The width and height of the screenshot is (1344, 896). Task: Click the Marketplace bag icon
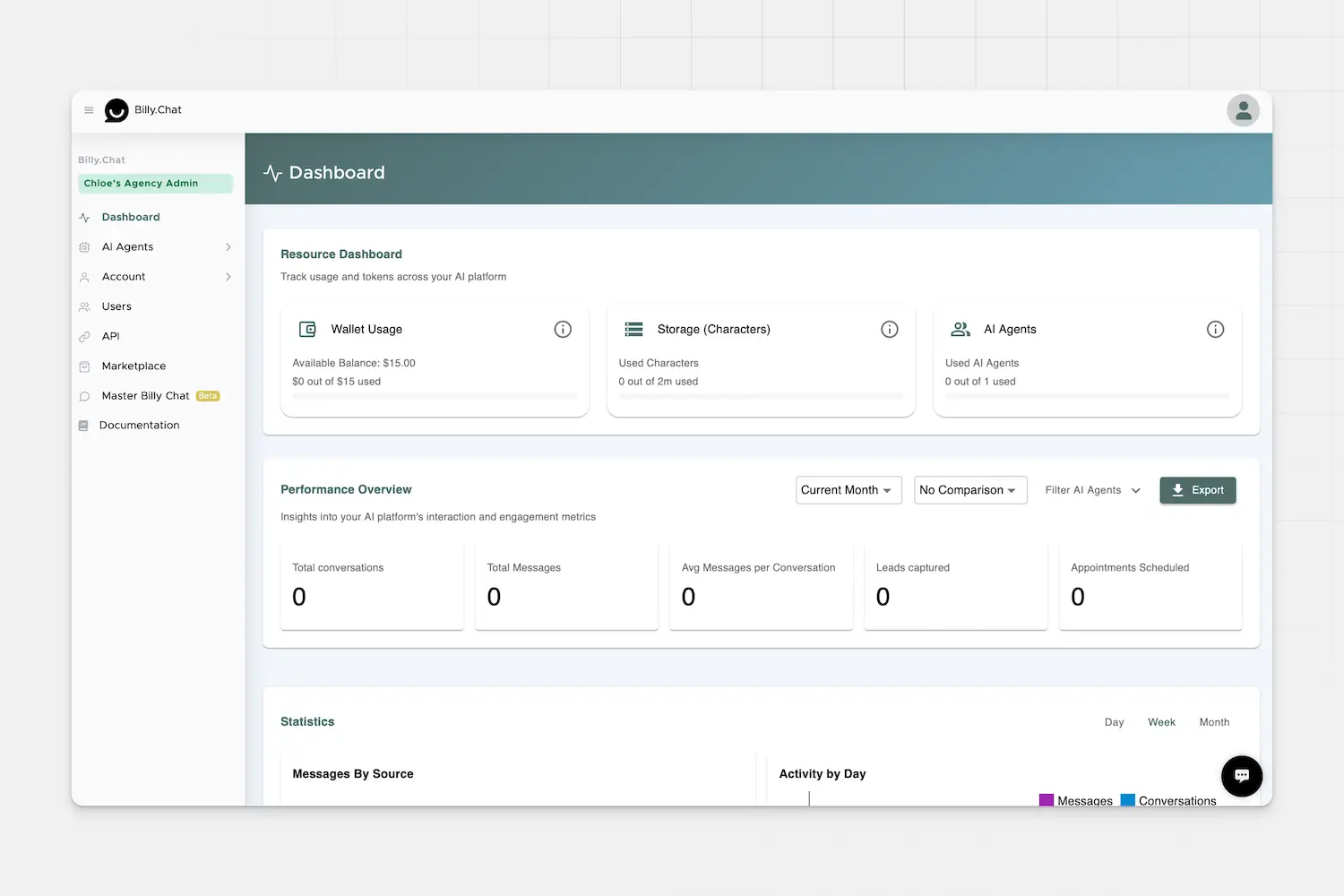point(84,366)
